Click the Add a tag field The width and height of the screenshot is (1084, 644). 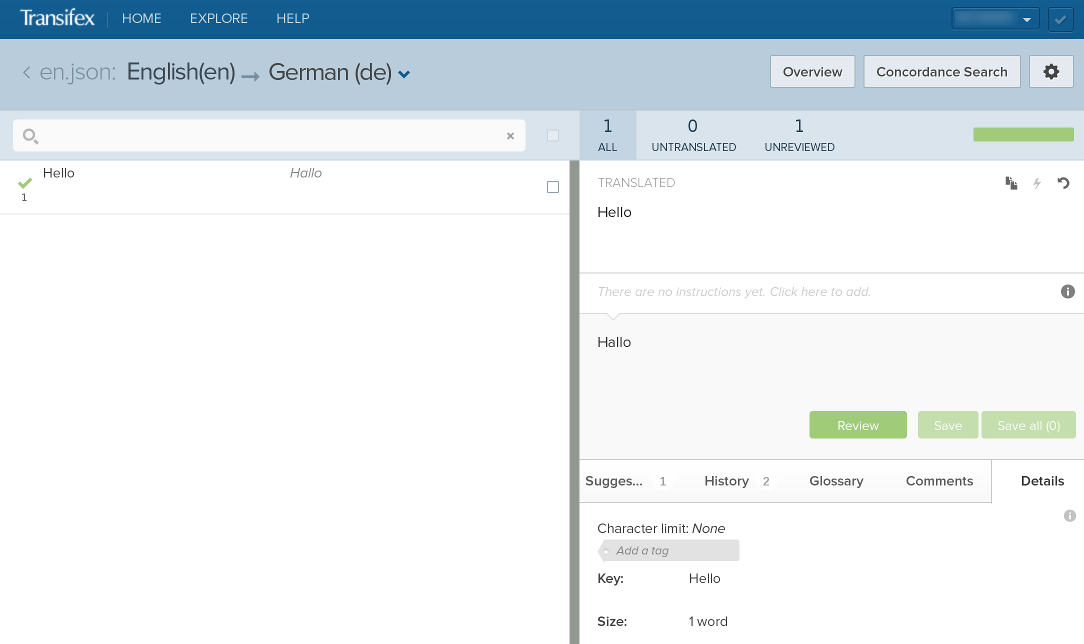pyautogui.click(x=669, y=551)
